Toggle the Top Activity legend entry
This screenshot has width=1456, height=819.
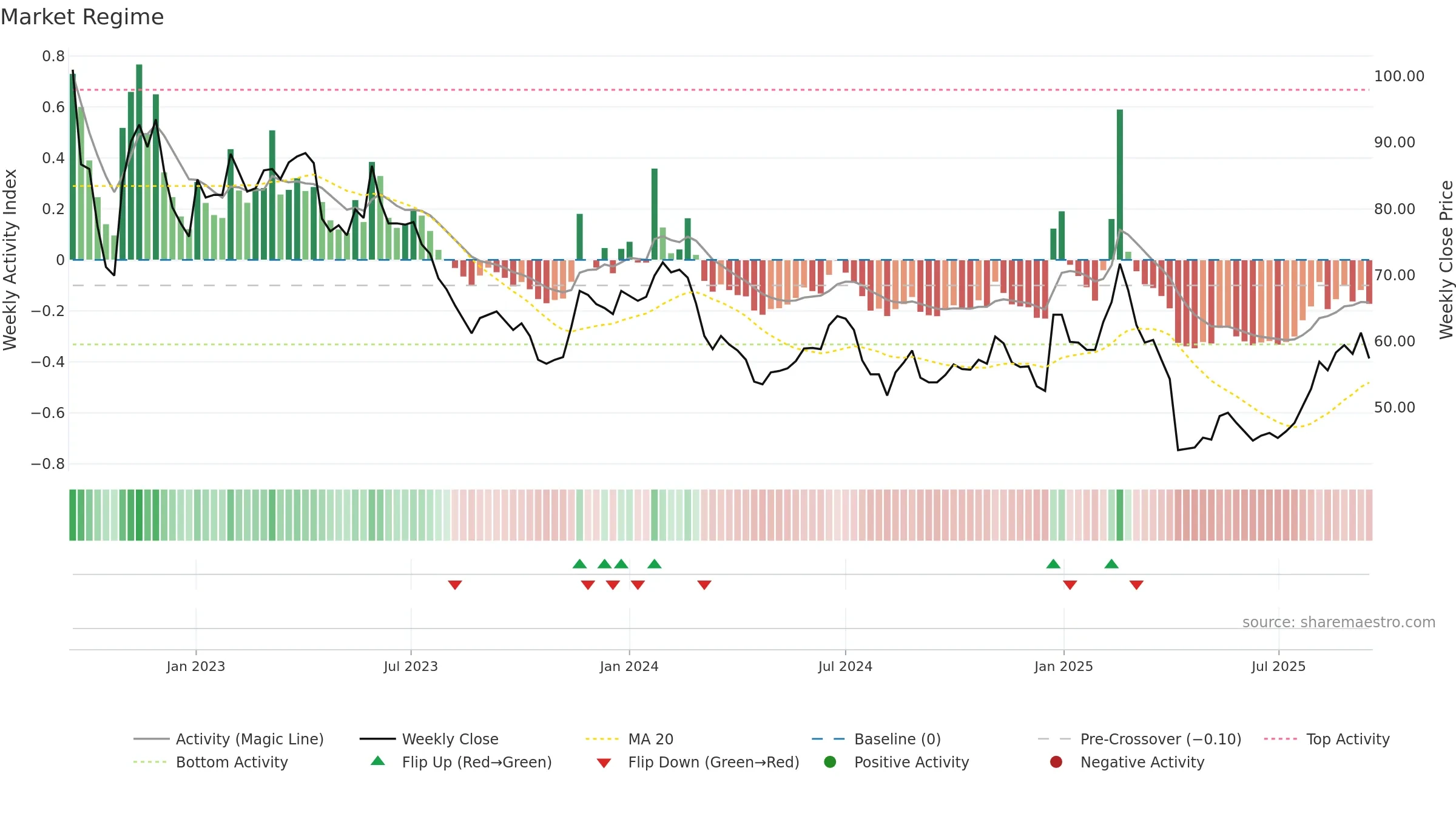1327,739
